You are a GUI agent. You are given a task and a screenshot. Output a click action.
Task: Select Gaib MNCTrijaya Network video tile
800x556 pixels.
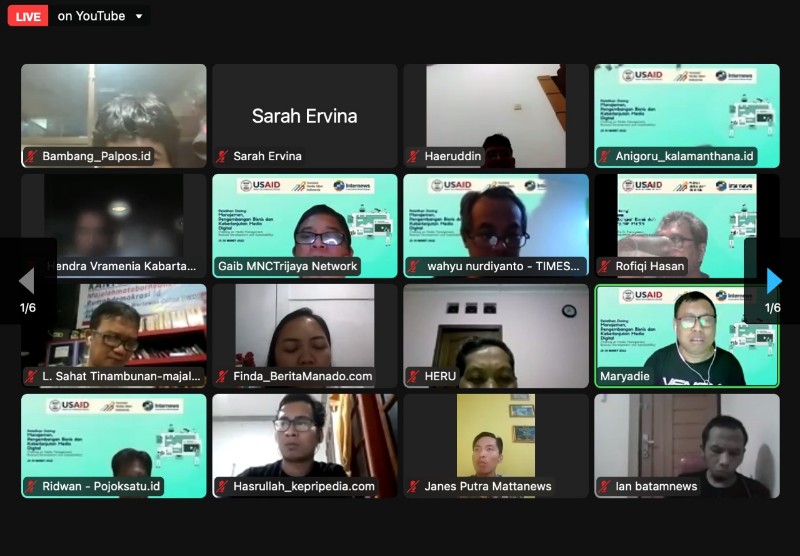coord(305,226)
